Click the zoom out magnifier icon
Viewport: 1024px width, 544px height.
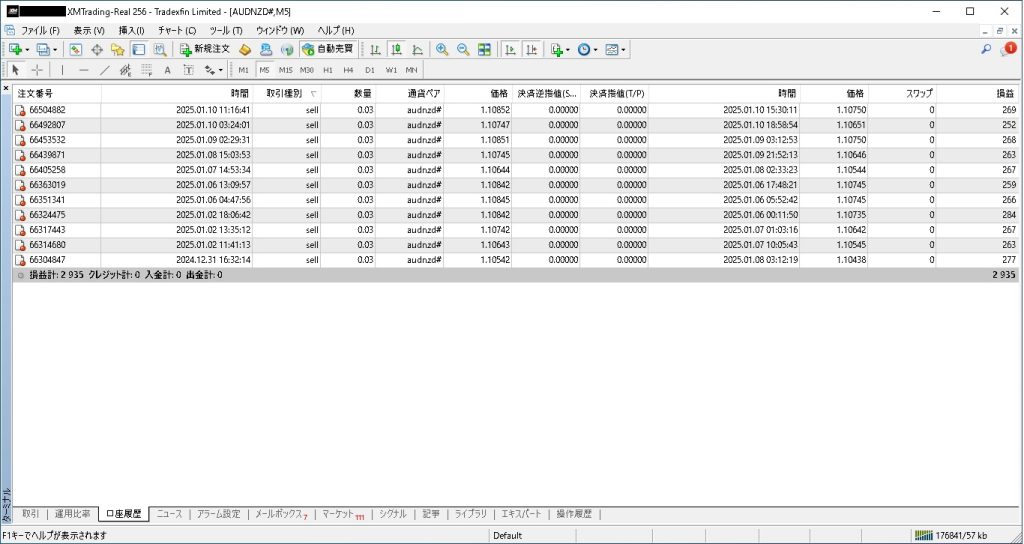click(x=462, y=49)
